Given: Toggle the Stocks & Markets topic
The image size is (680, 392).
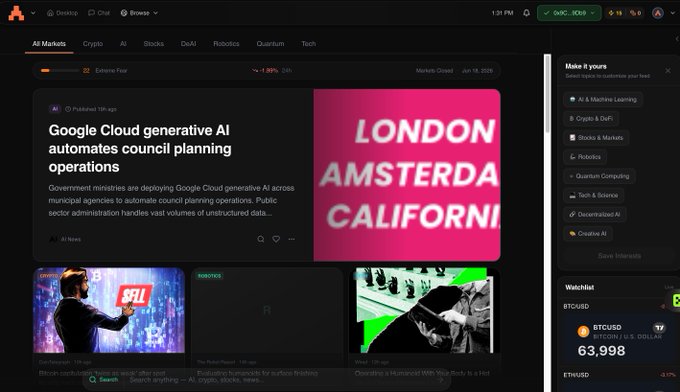Looking at the screenshot, I should 596,137.
